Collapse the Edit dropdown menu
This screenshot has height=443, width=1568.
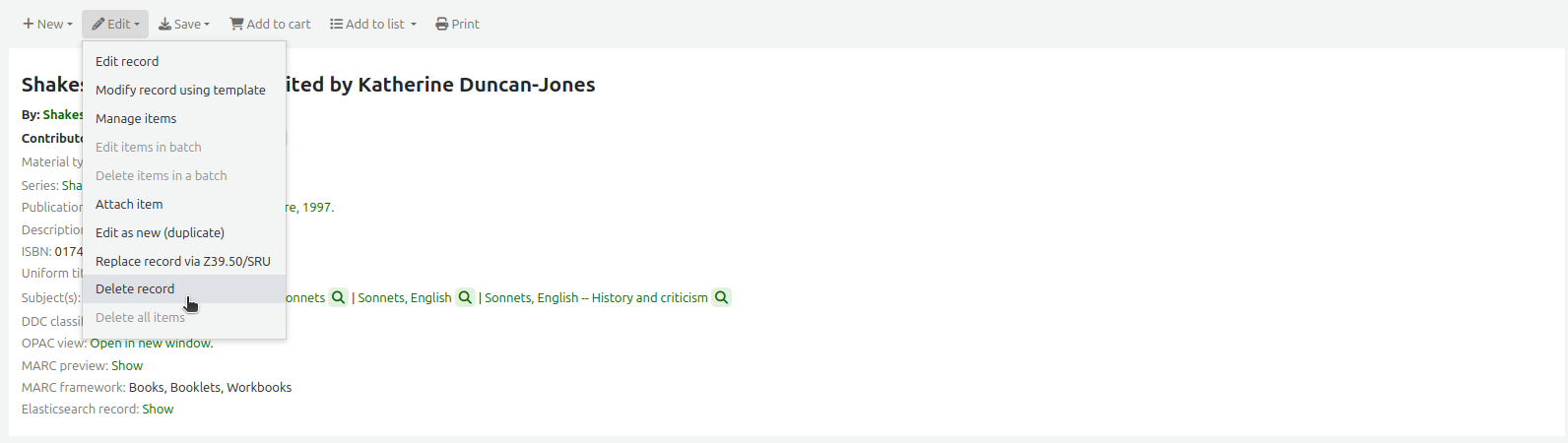(115, 24)
